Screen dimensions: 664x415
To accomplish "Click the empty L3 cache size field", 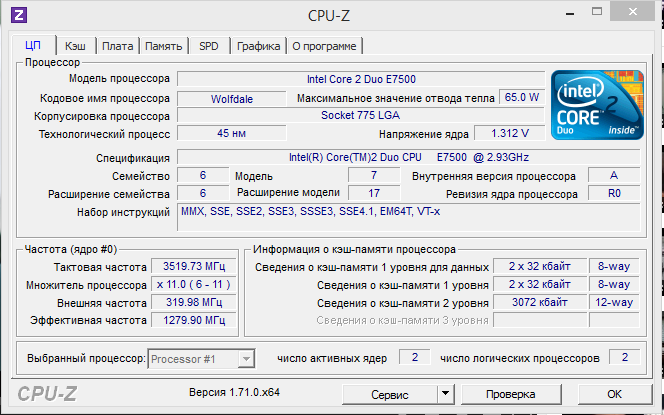I will (x=540, y=320).
